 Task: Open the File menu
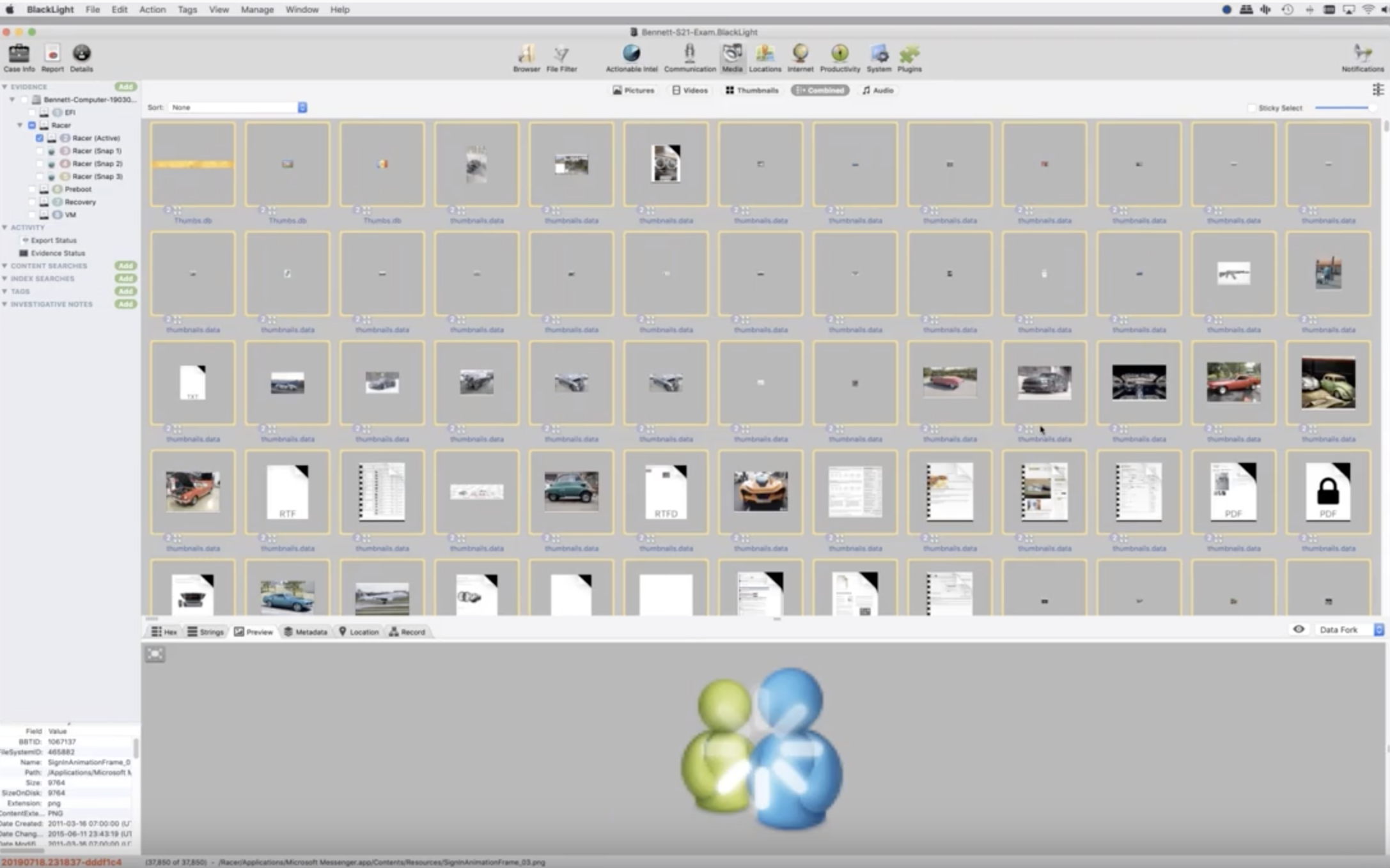point(93,10)
